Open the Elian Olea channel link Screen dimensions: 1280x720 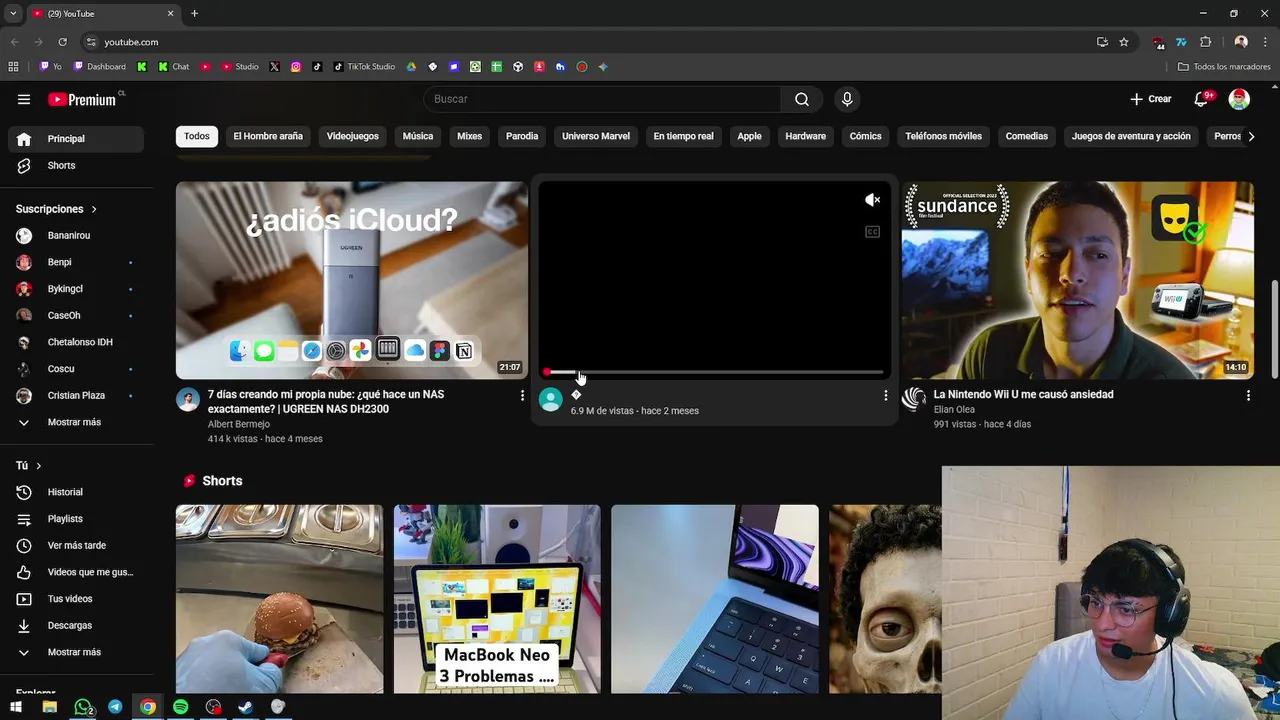click(x=954, y=409)
